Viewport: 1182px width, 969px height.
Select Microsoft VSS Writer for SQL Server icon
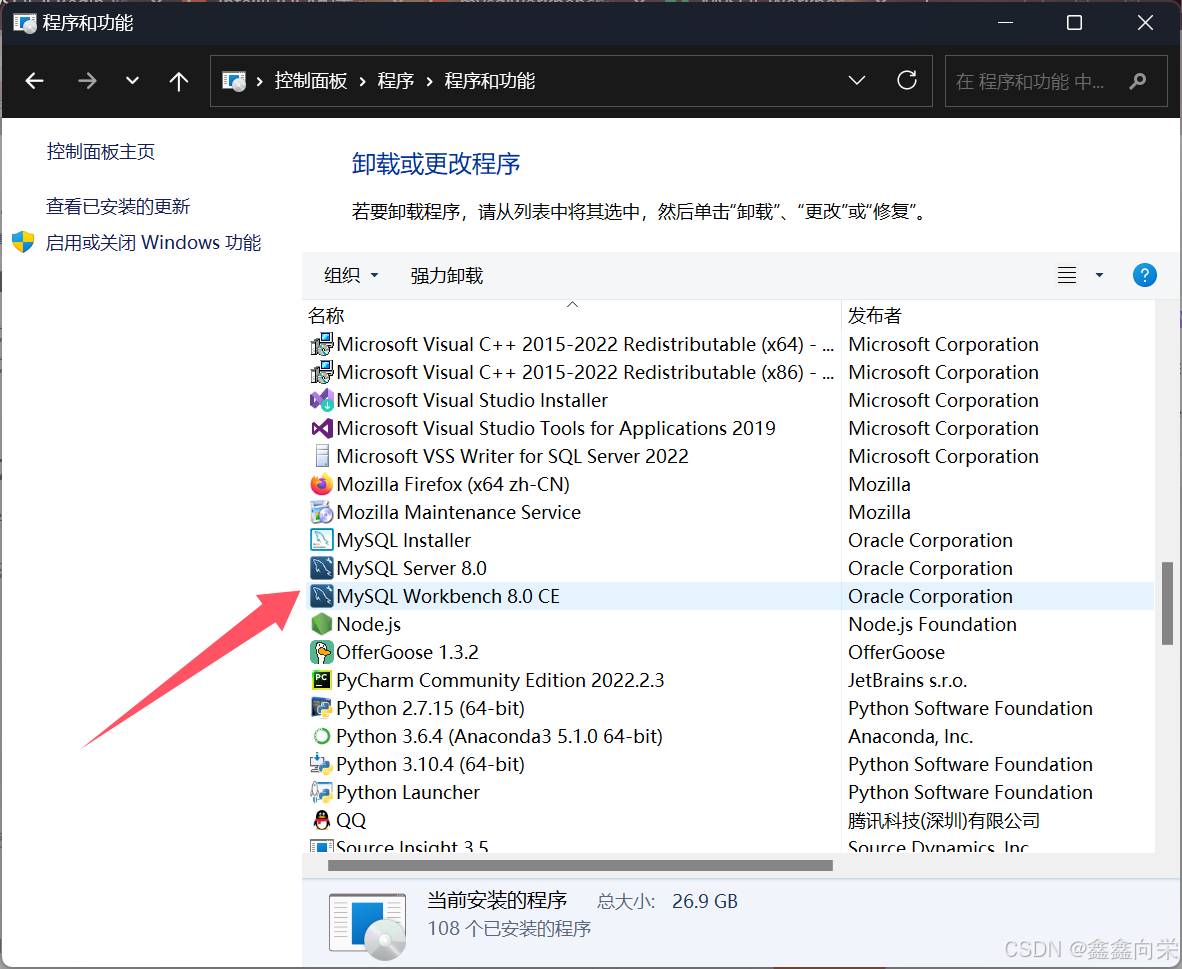[x=322, y=456]
